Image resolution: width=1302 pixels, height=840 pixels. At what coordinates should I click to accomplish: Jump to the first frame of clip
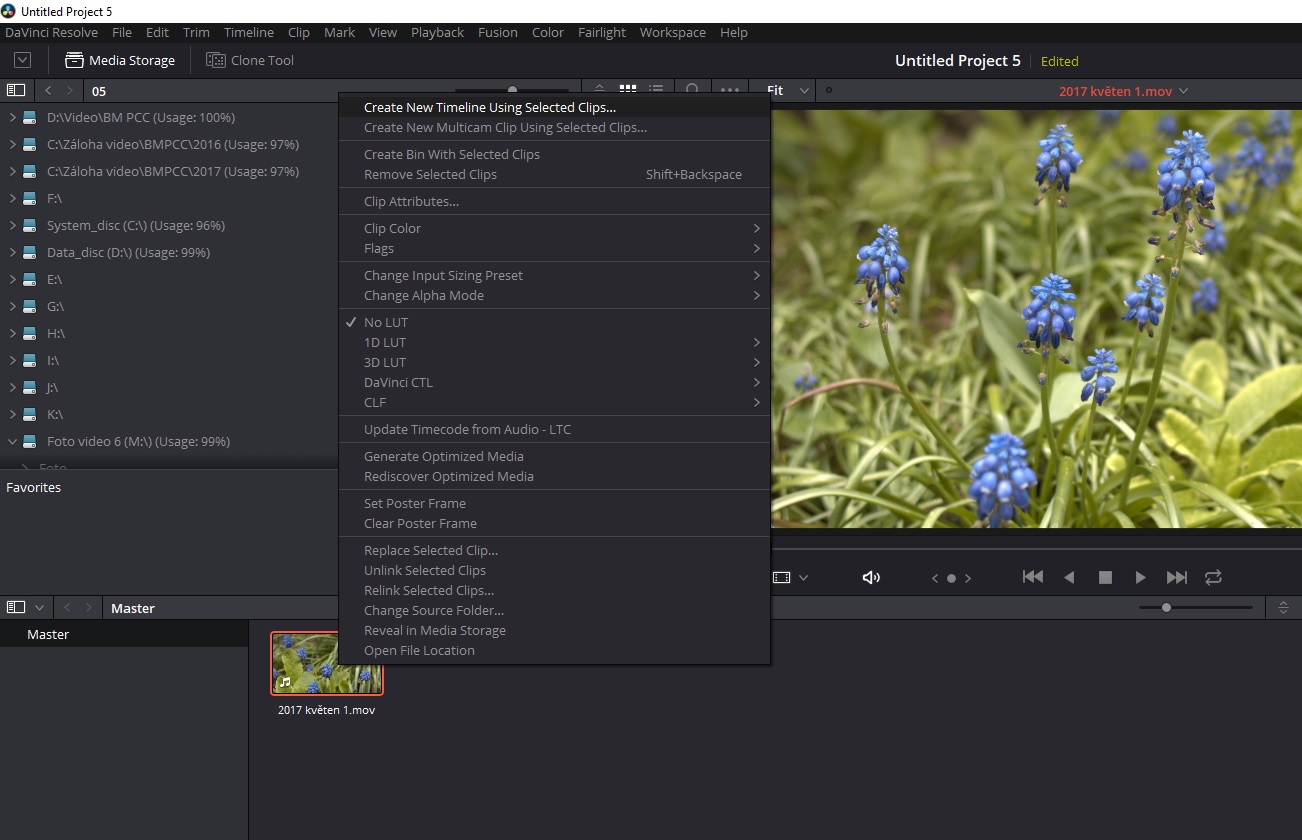click(x=1033, y=577)
